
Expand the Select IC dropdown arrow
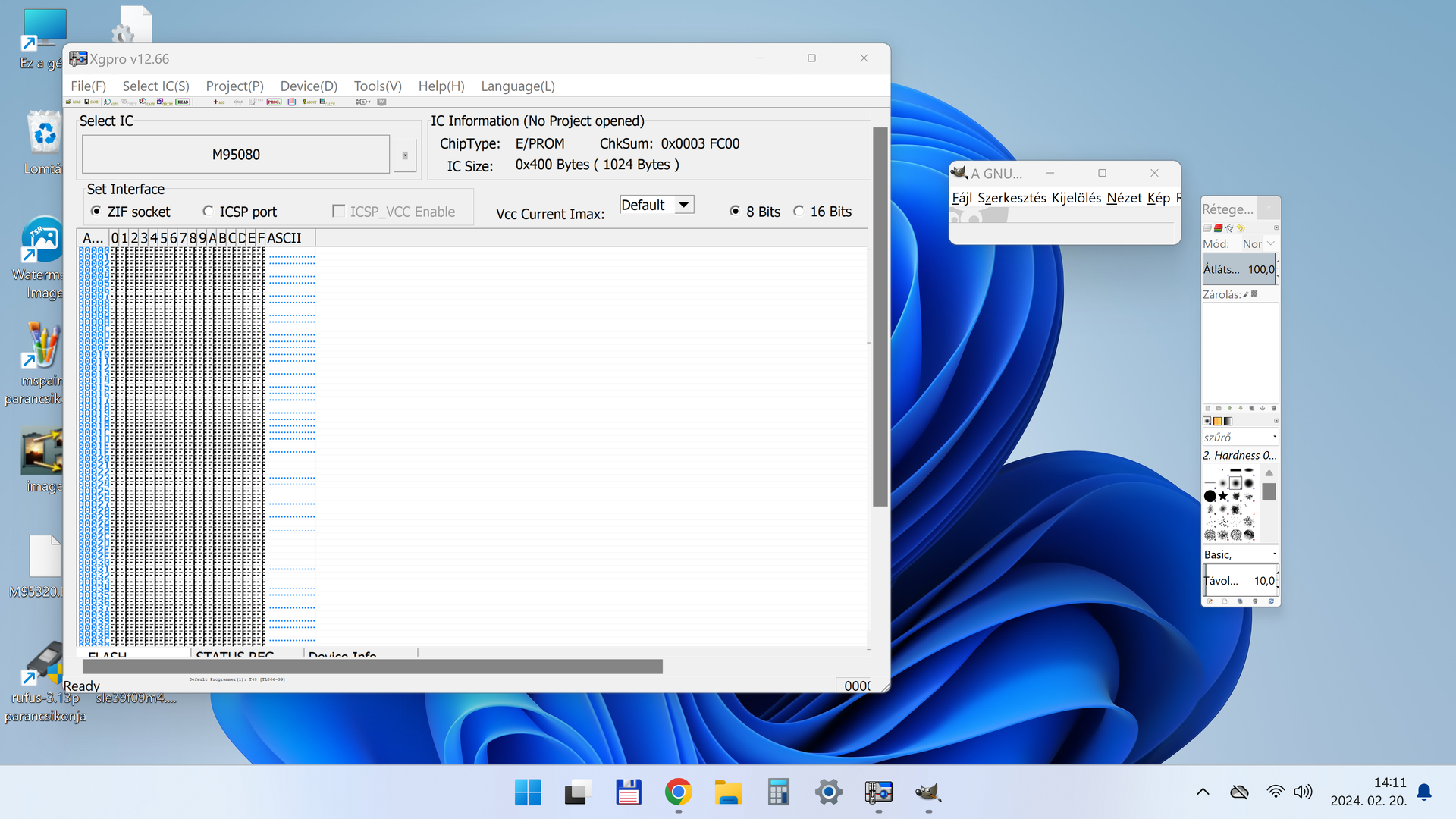[x=405, y=155]
